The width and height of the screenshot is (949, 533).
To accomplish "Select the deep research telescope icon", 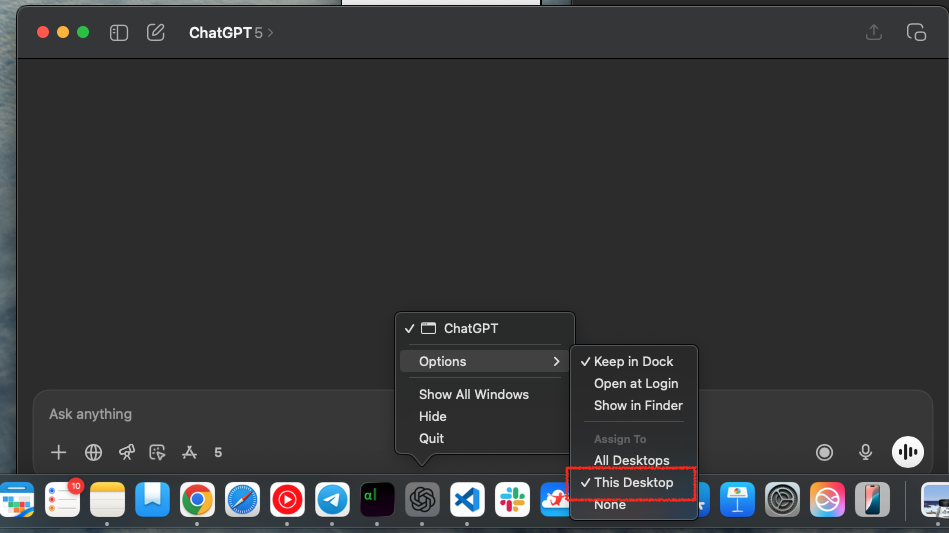I will [126, 453].
